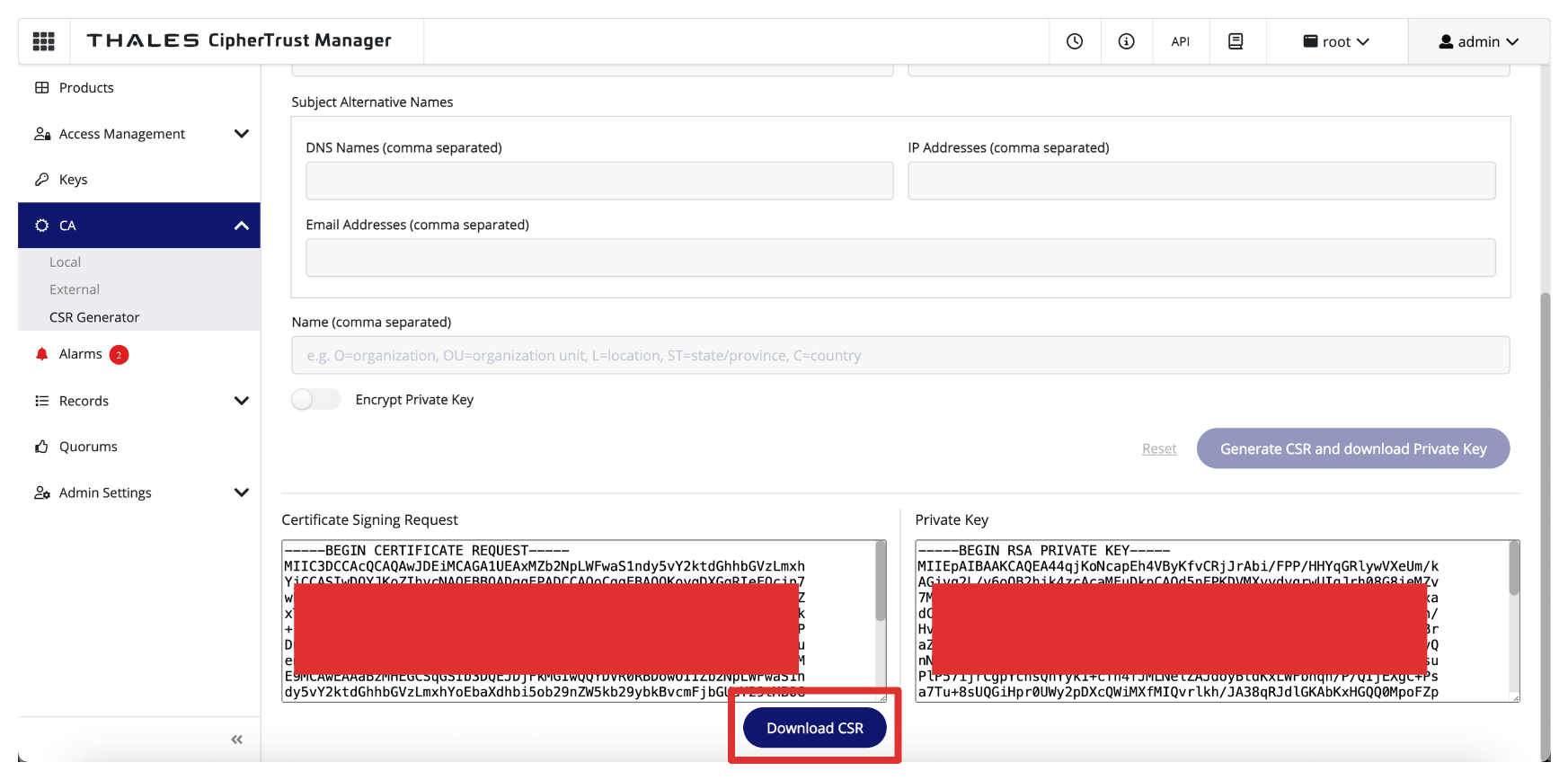Click Generate CSR and download Private Key
This screenshot has width=1568, height=780.
click(1353, 448)
